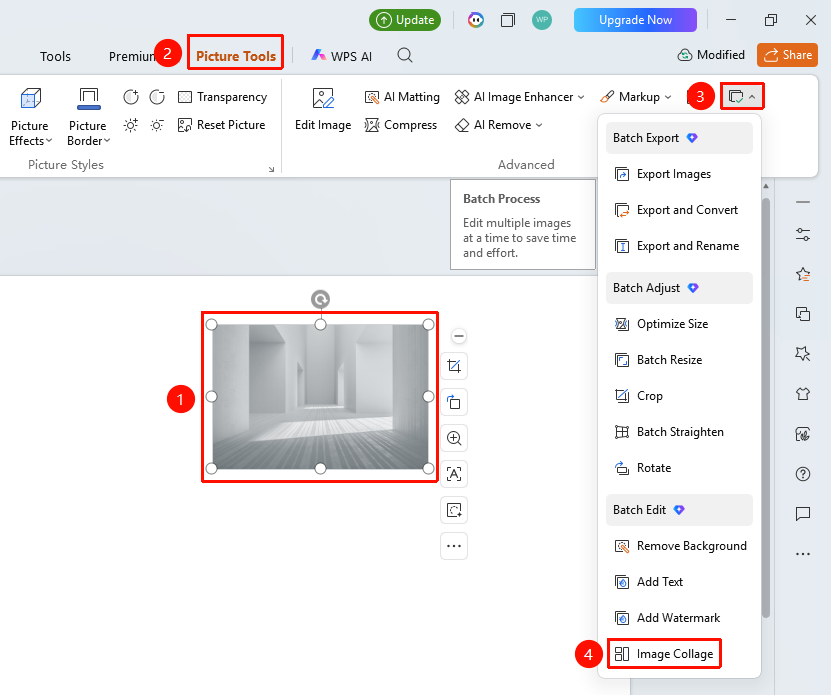Launch AI Matting from the ribbon
This screenshot has width=831, height=695.
tap(402, 97)
